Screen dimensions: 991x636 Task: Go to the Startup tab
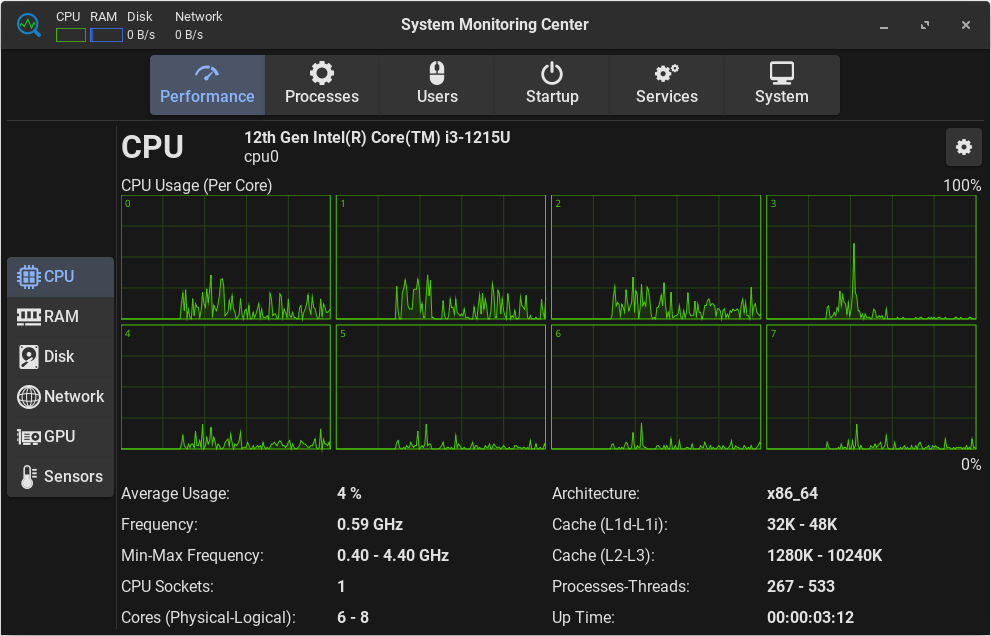click(x=552, y=85)
